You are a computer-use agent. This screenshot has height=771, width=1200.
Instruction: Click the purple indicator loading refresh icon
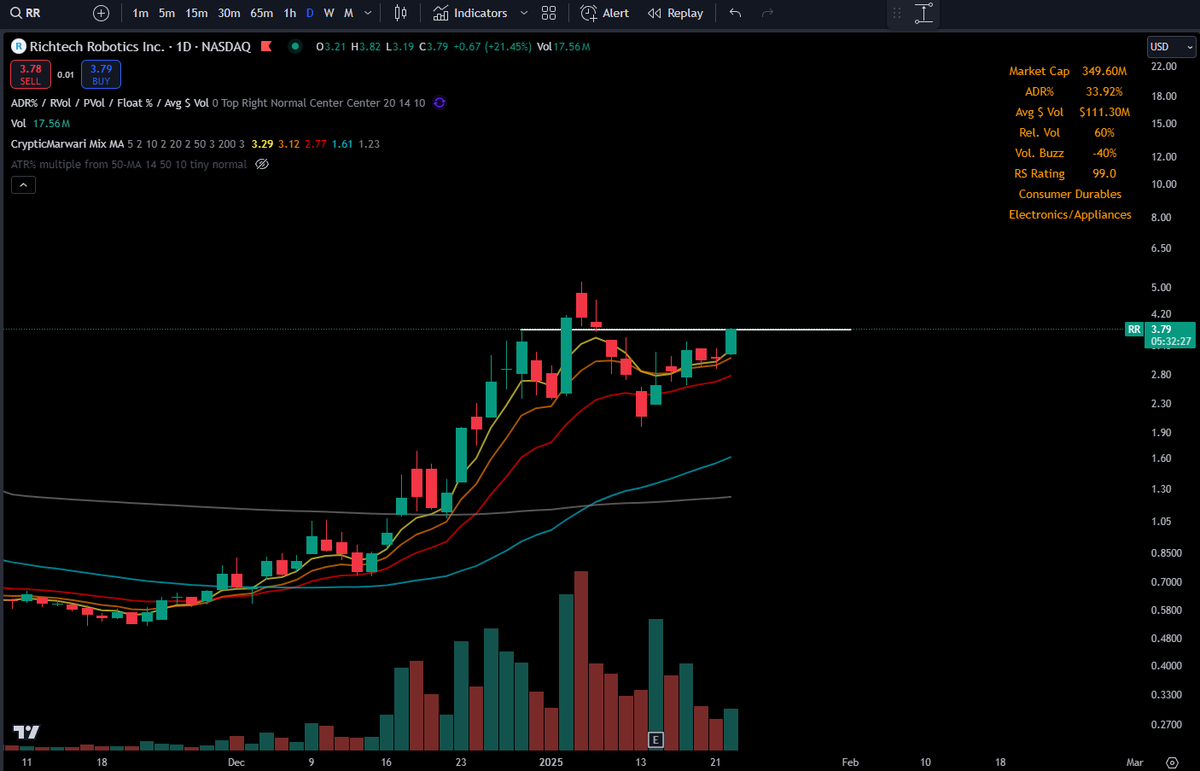pos(440,103)
